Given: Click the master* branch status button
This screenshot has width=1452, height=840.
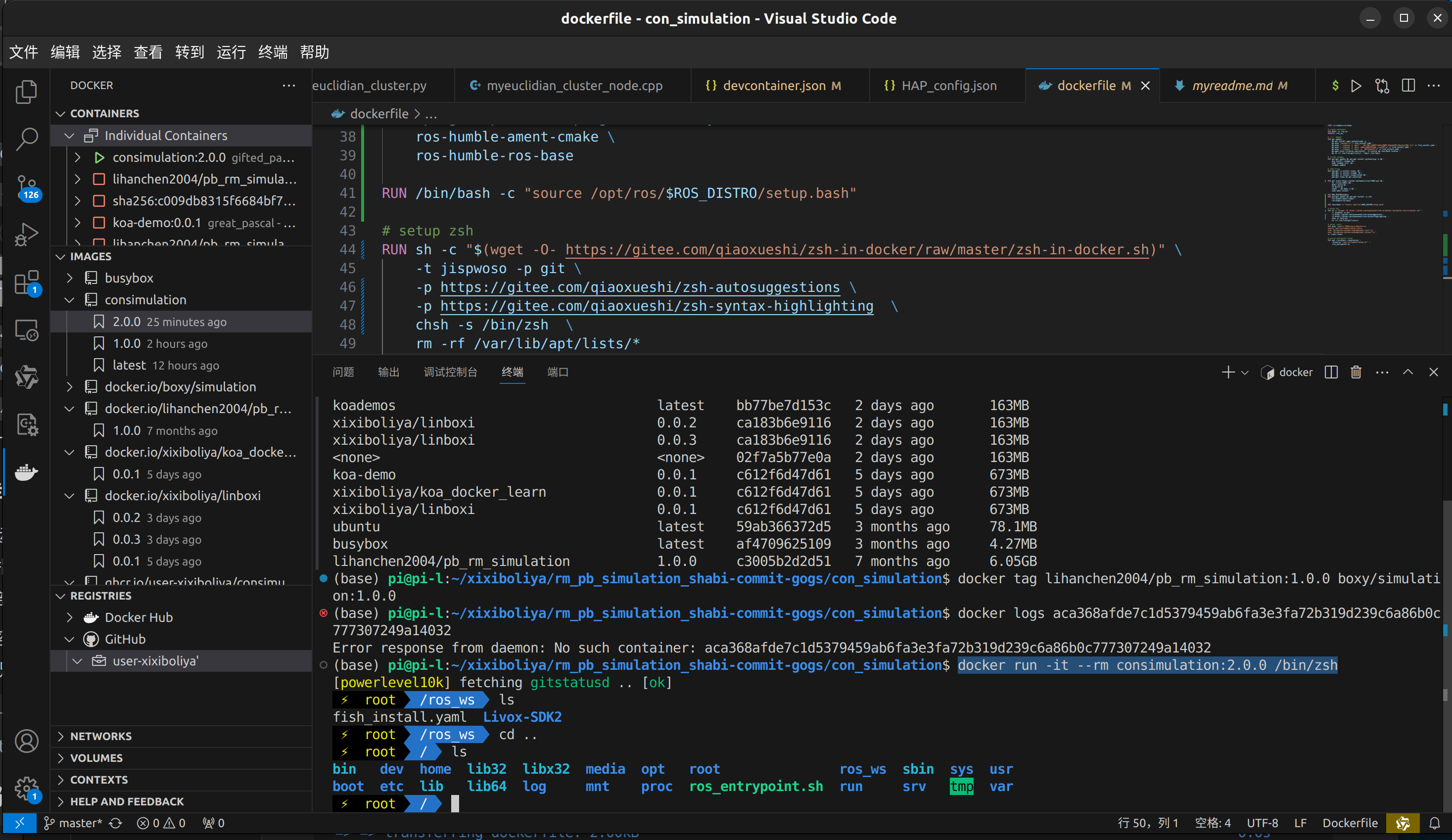Looking at the screenshot, I should click(x=73, y=823).
